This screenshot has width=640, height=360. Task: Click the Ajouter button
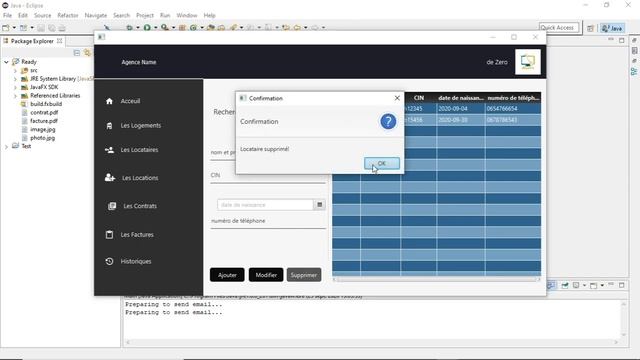coord(227,275)
